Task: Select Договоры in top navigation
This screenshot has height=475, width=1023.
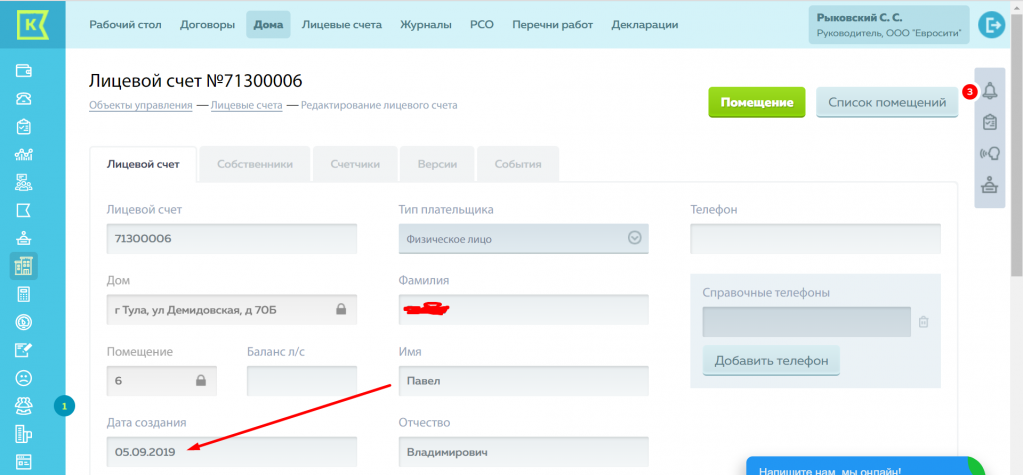Action: click(x=208, y=25)
